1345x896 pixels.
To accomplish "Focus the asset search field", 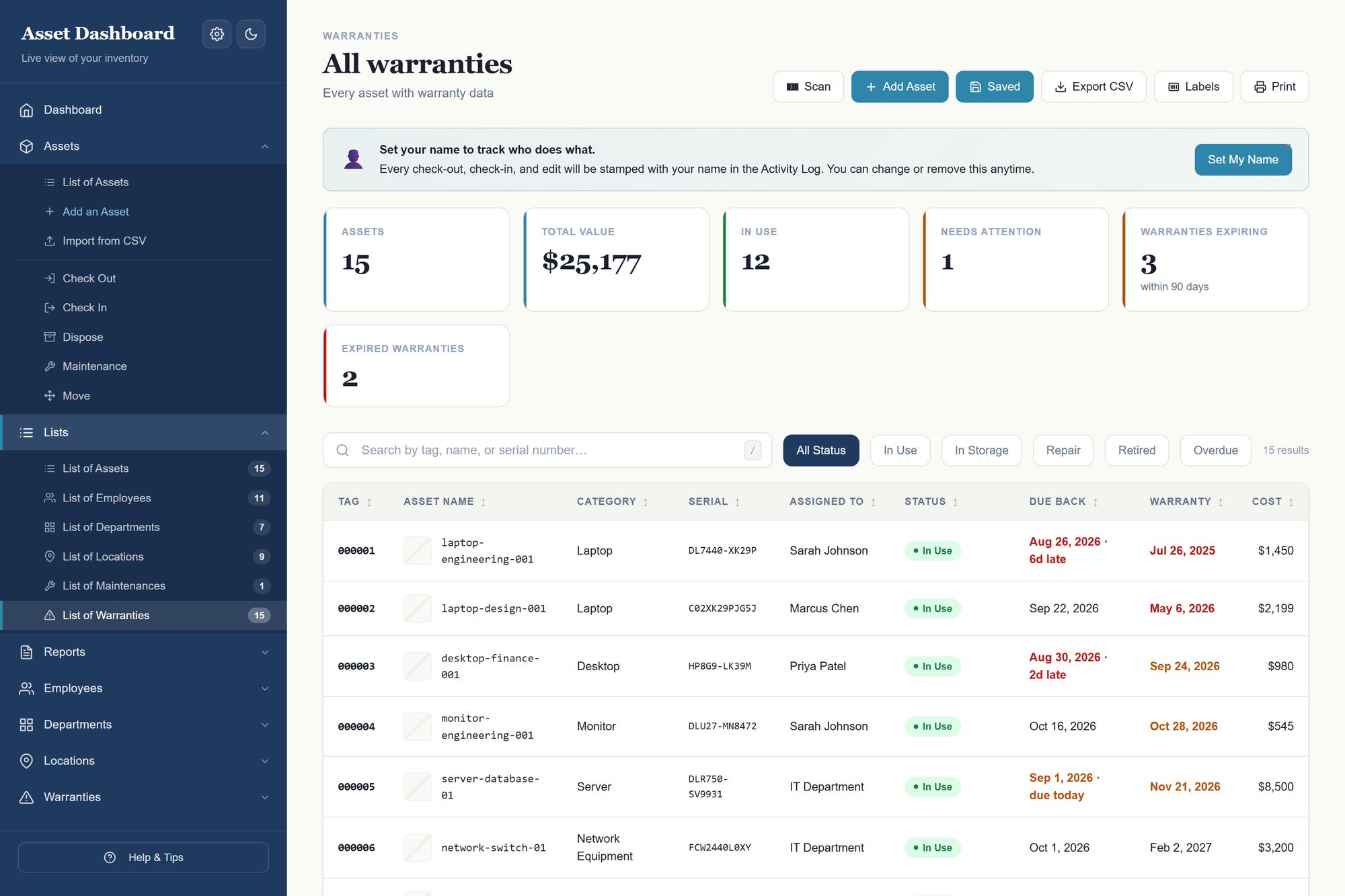I will [547, 450].
